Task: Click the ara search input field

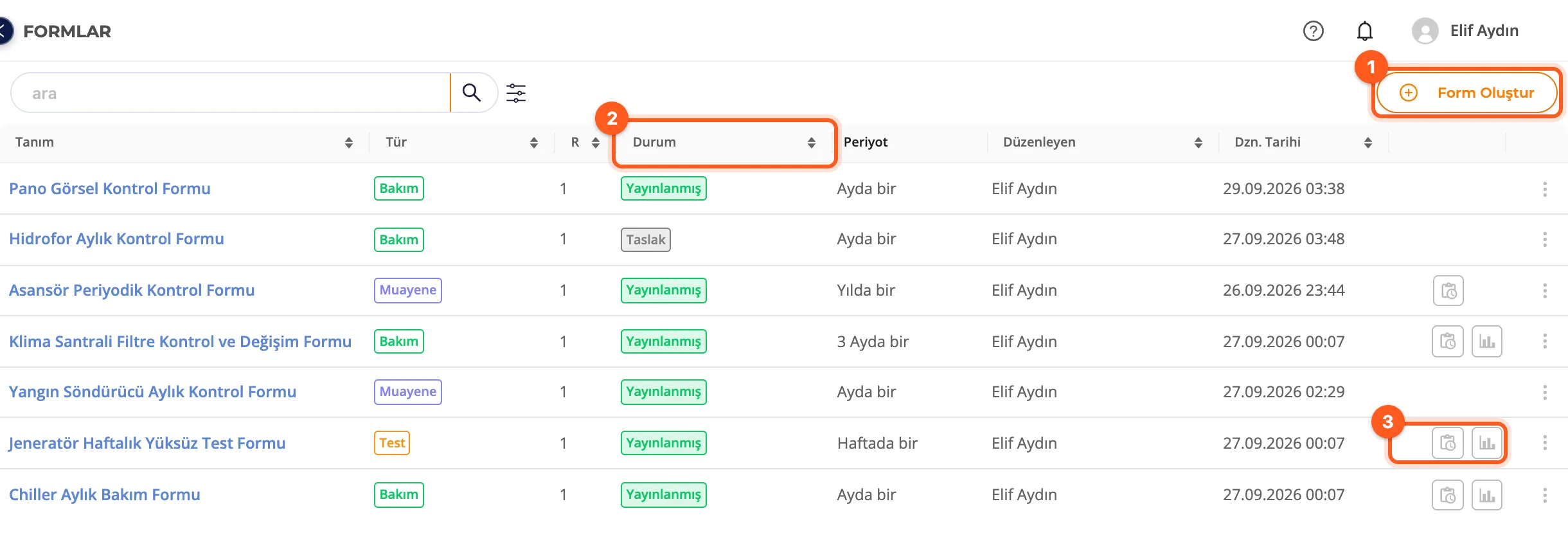Action: point(231,93)
